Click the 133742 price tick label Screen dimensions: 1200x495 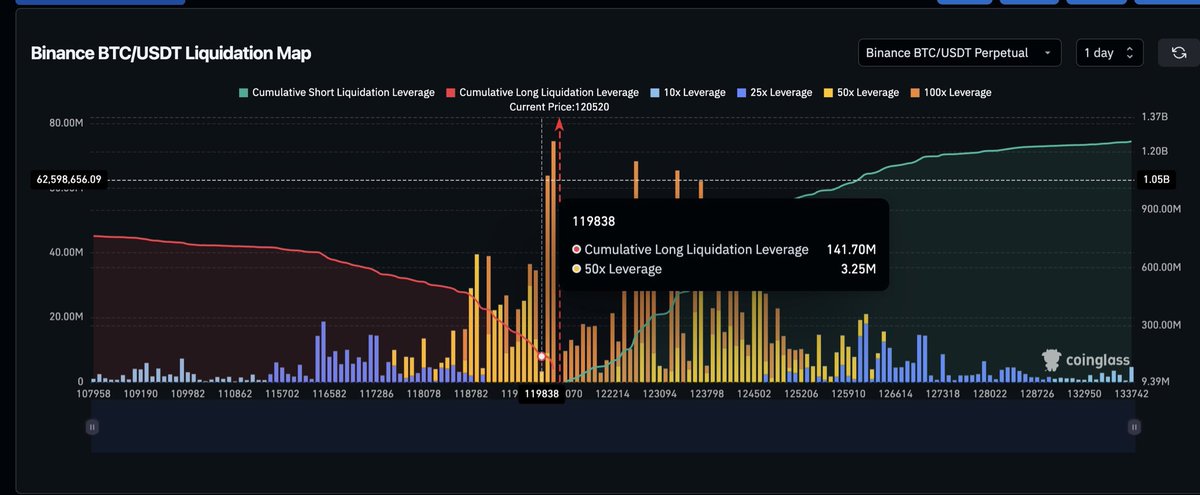1132,394
